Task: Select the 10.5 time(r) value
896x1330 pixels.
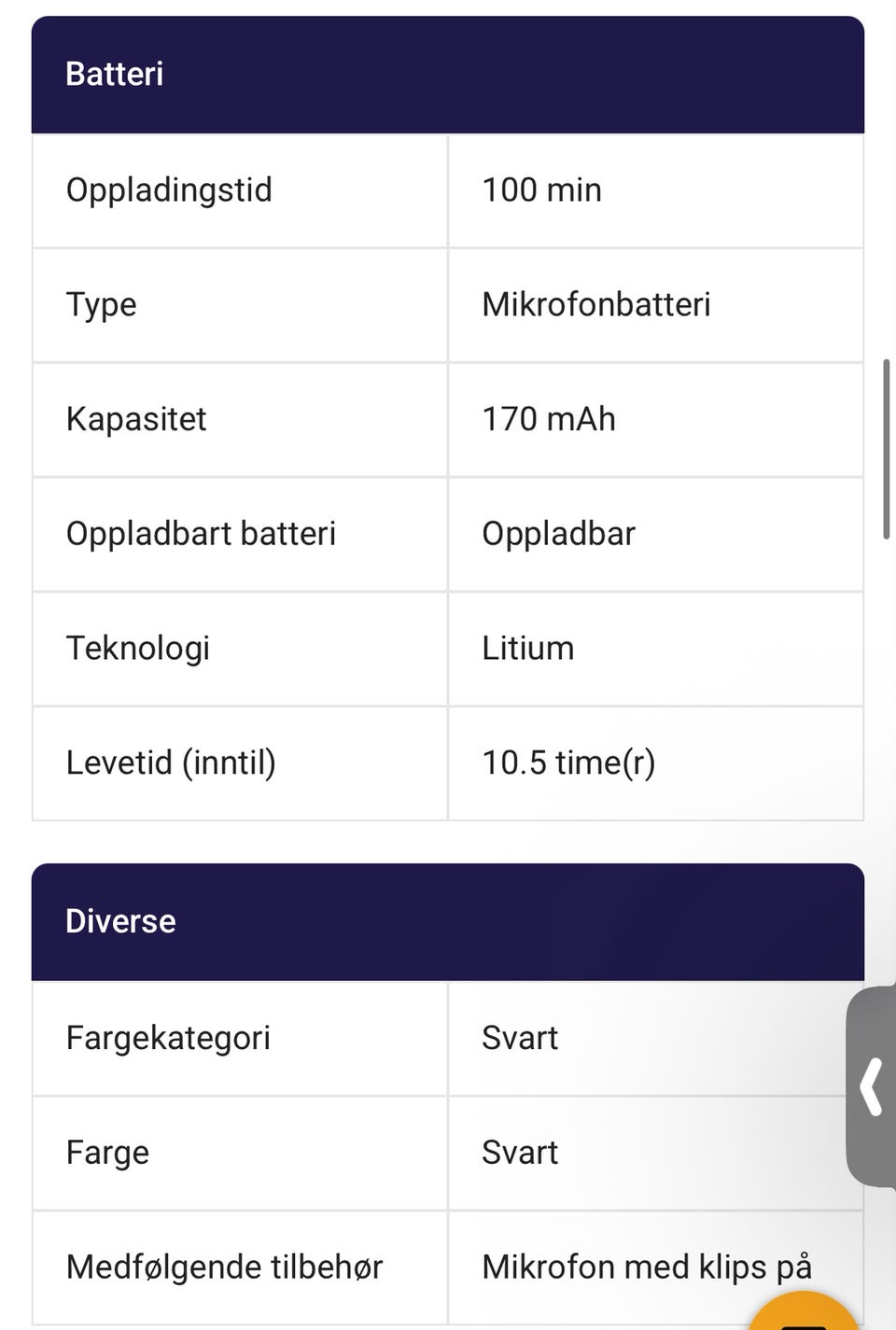Action: click(568, 763)
